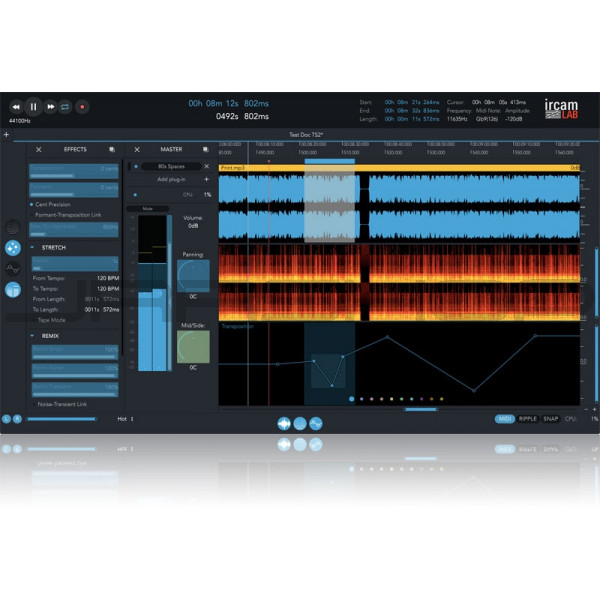Image resolution: width=600 pixels, height=600 pixels.
Task: Toggle loop playback icon
Action: click(x=66, y=106)
